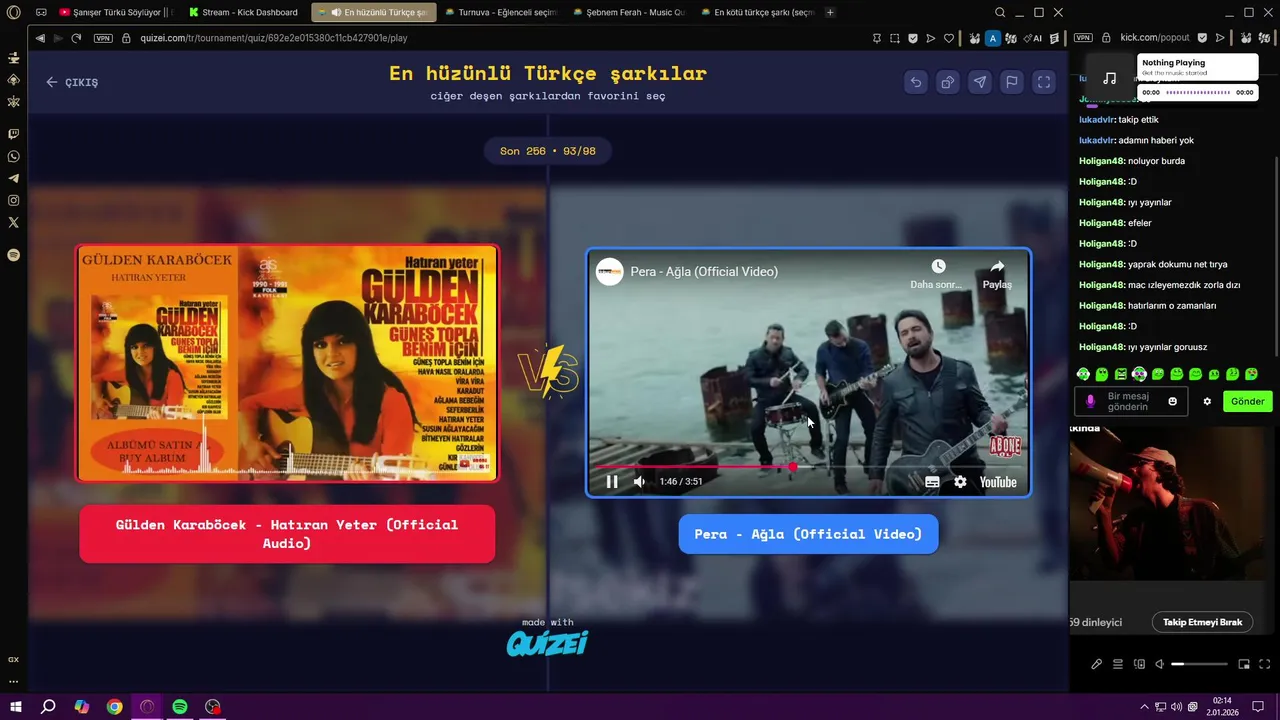Pause the Pera YouTube video

tap(612, 482)
